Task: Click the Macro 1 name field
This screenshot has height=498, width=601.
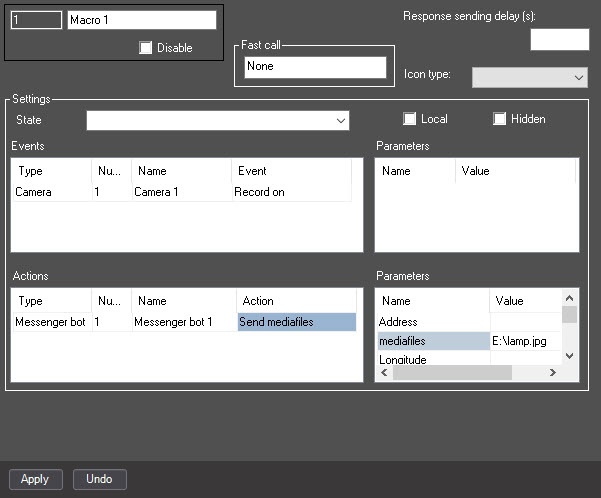Action: [x=142, y=20]
